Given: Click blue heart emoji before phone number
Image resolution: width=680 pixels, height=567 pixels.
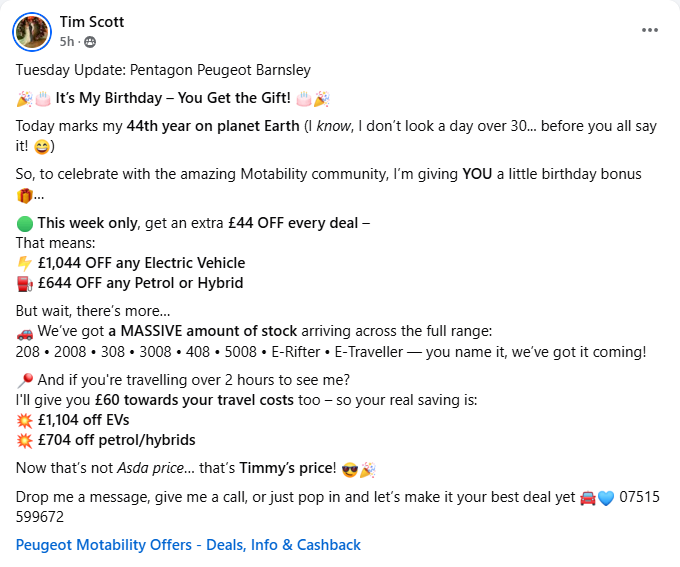Looking at the screenshot, I should click(605, 498).
